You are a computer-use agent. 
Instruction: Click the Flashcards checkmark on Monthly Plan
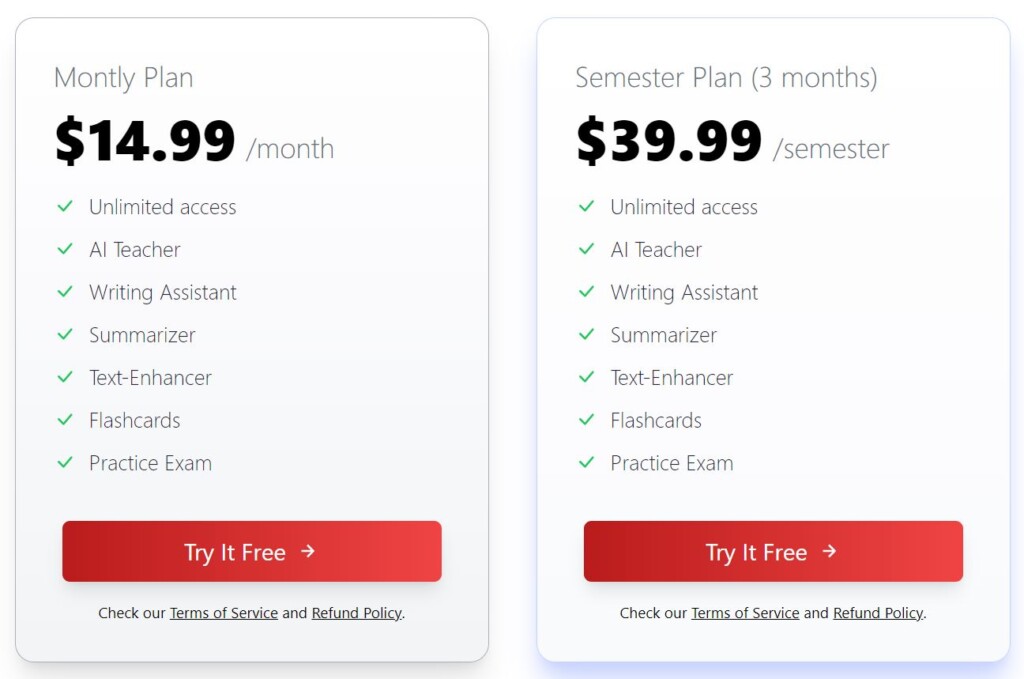(x=66, y=421)
